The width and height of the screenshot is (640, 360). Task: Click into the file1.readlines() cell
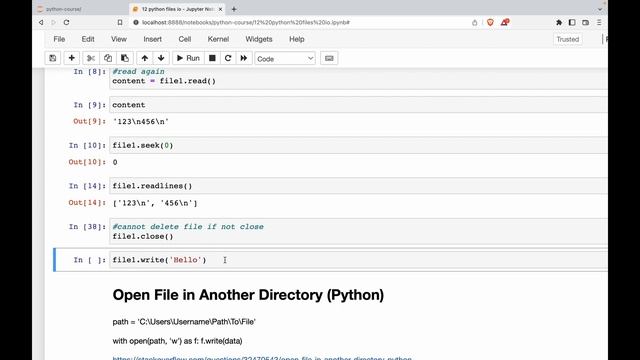358,186
